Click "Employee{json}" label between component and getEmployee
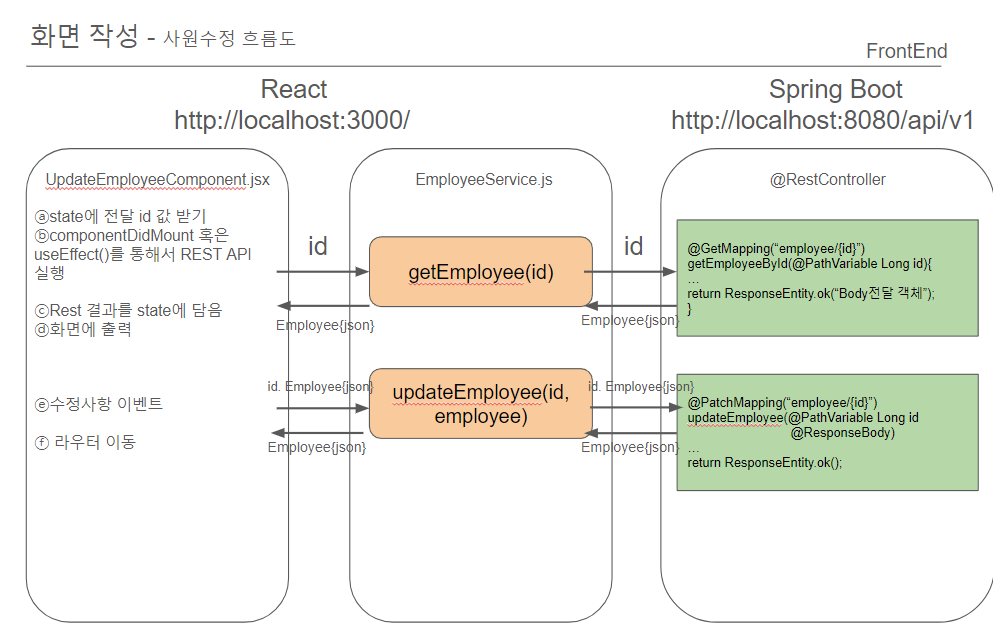Viewport: 993px width, 628px height. [x=325, y=325]
